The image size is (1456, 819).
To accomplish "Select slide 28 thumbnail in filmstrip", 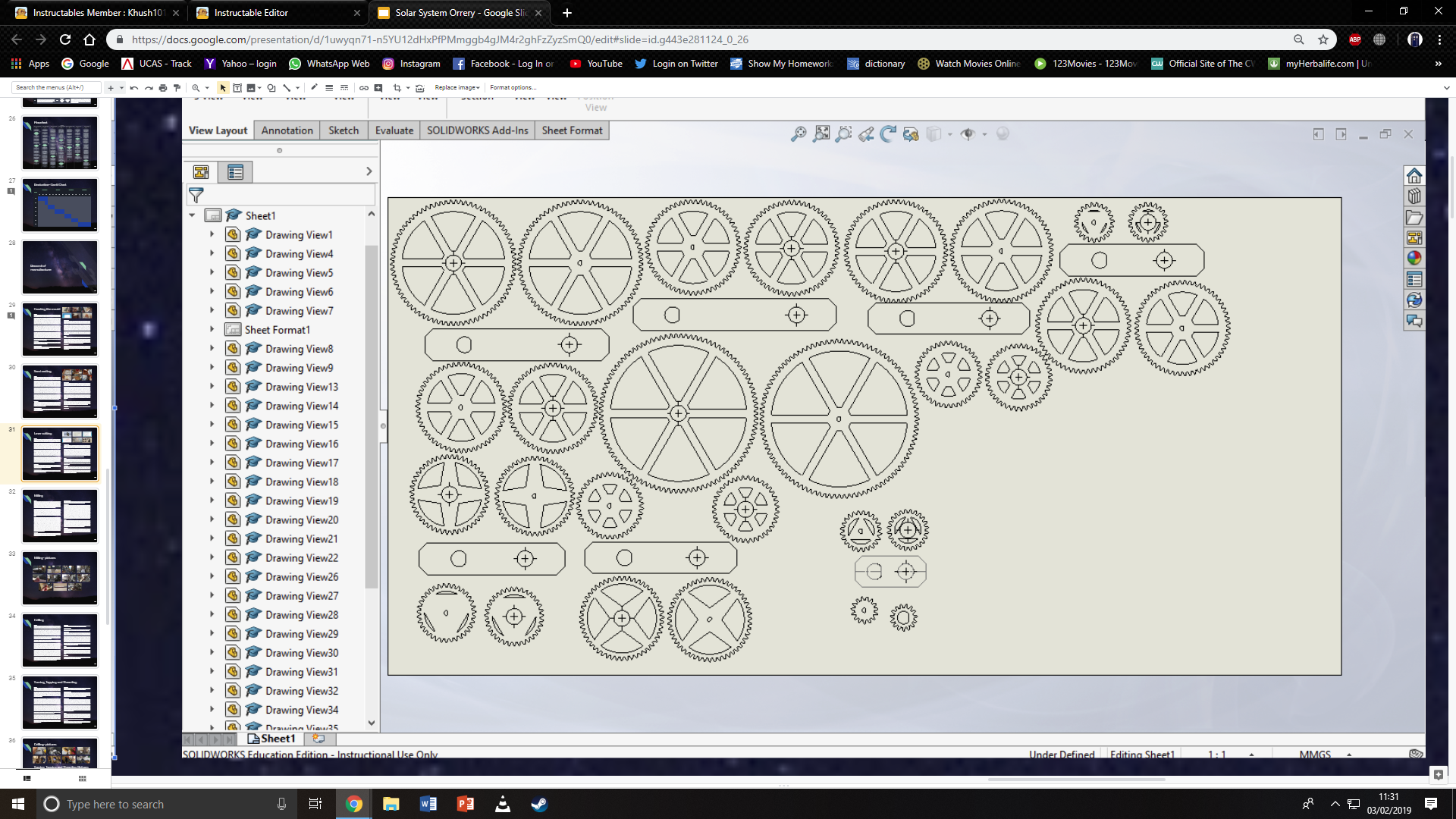I will pos(60,267).
